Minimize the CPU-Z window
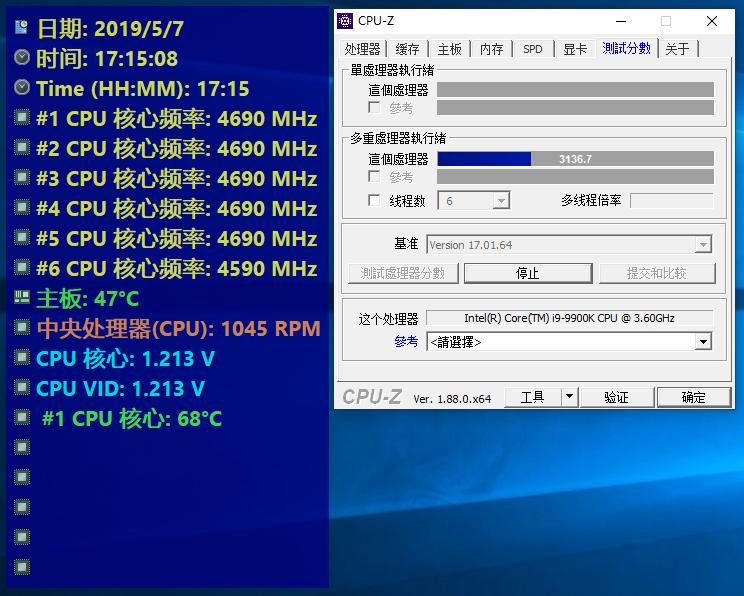 pyautogui.click(x=621, y=21)
